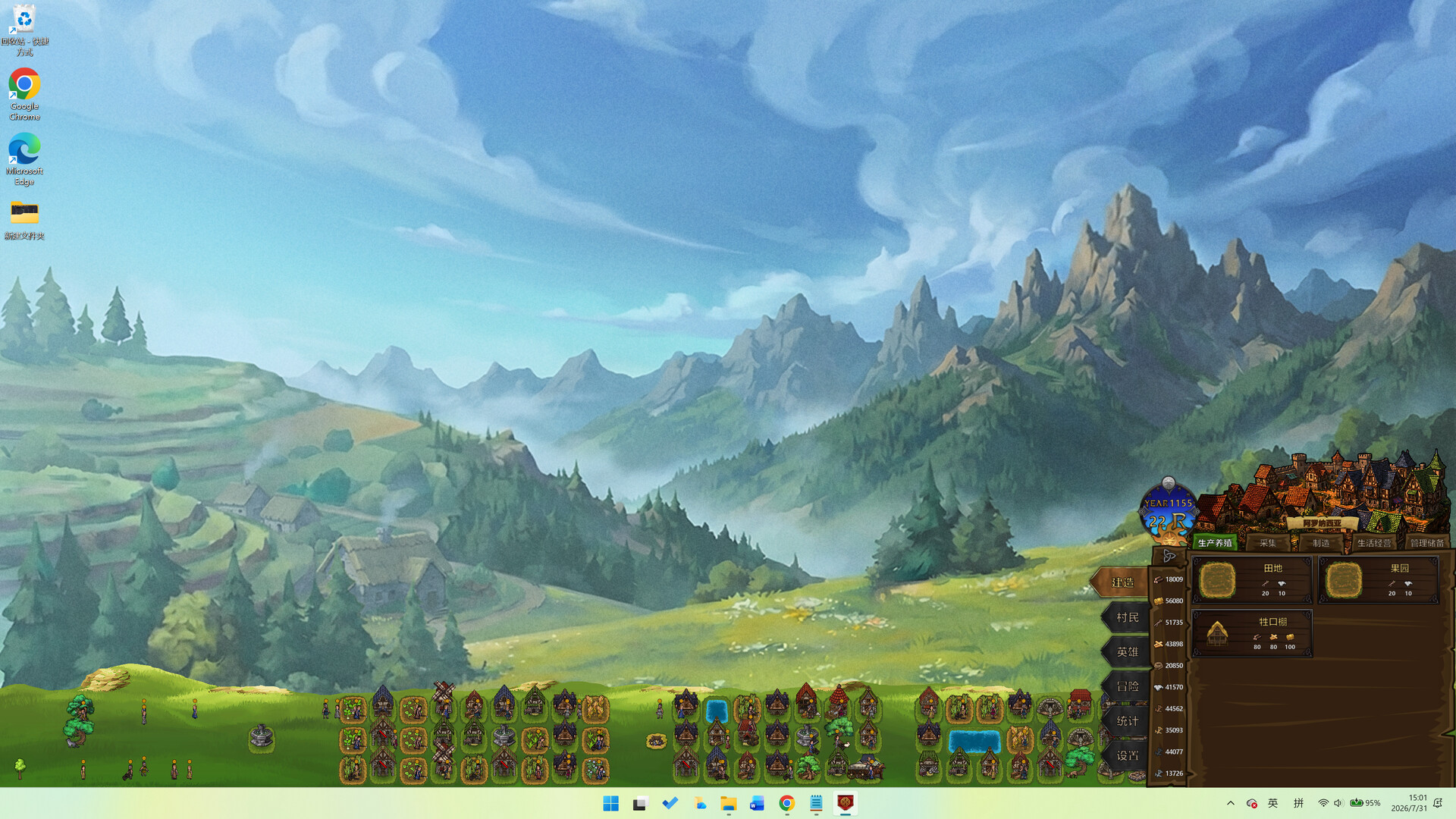
Task: Open the Wi-Fi network tray icon
Action: click(x=1323, y=803)
